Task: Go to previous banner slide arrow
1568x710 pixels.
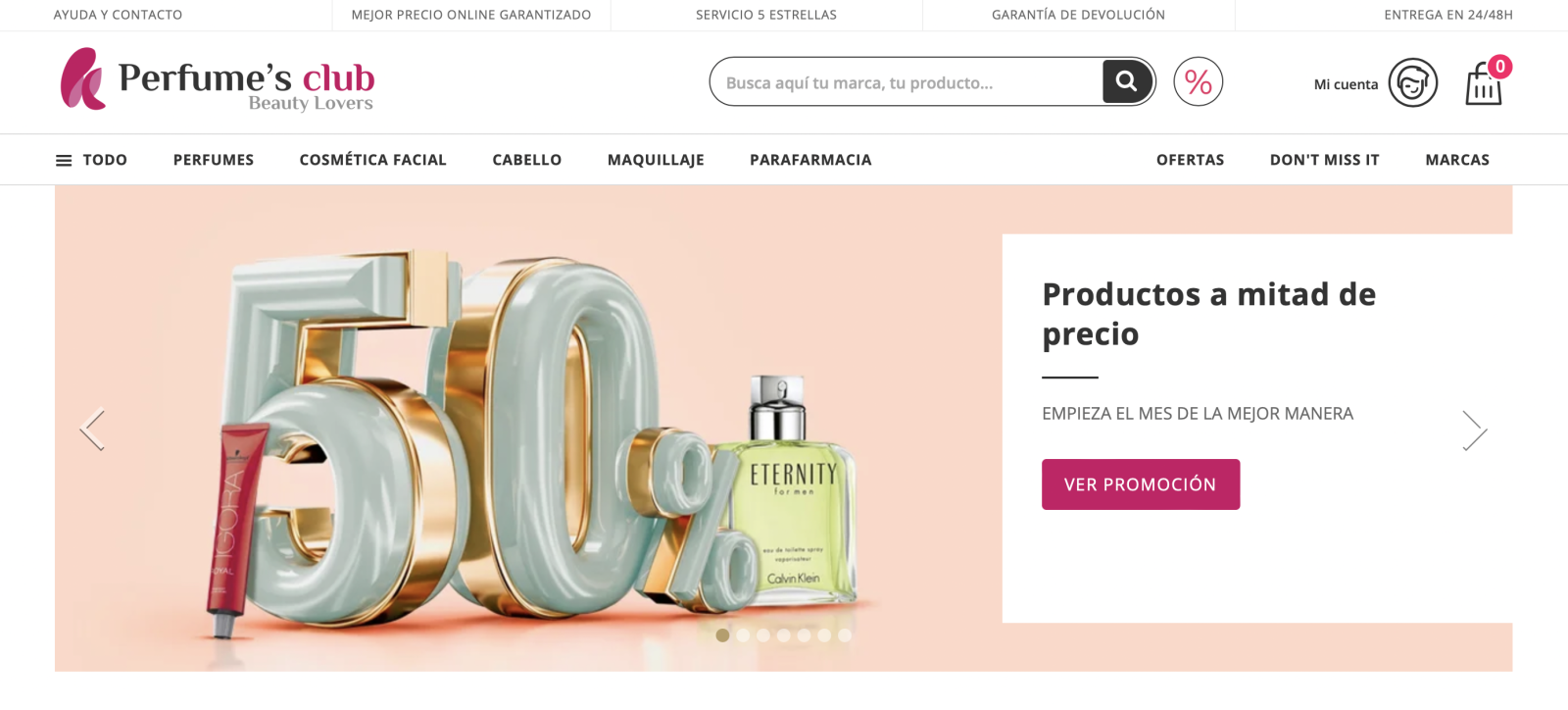Action: pos(92,430)
